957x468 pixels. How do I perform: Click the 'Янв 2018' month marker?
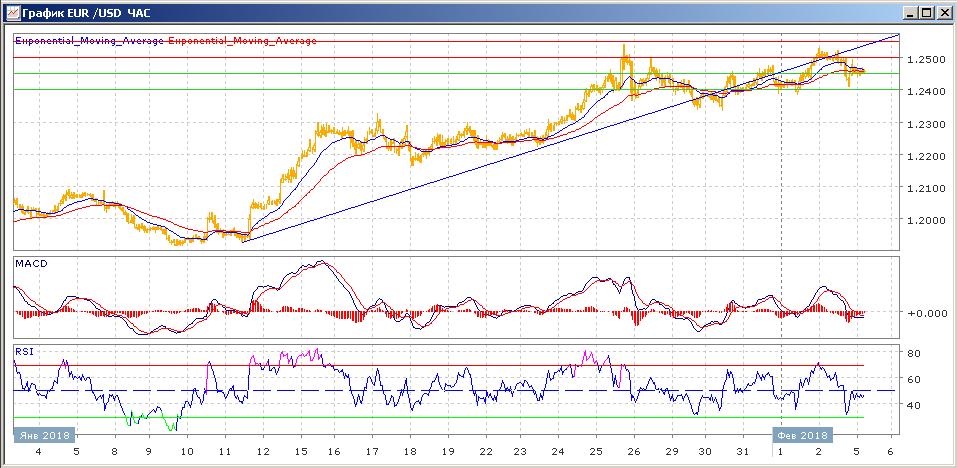[x=45, y=435]
